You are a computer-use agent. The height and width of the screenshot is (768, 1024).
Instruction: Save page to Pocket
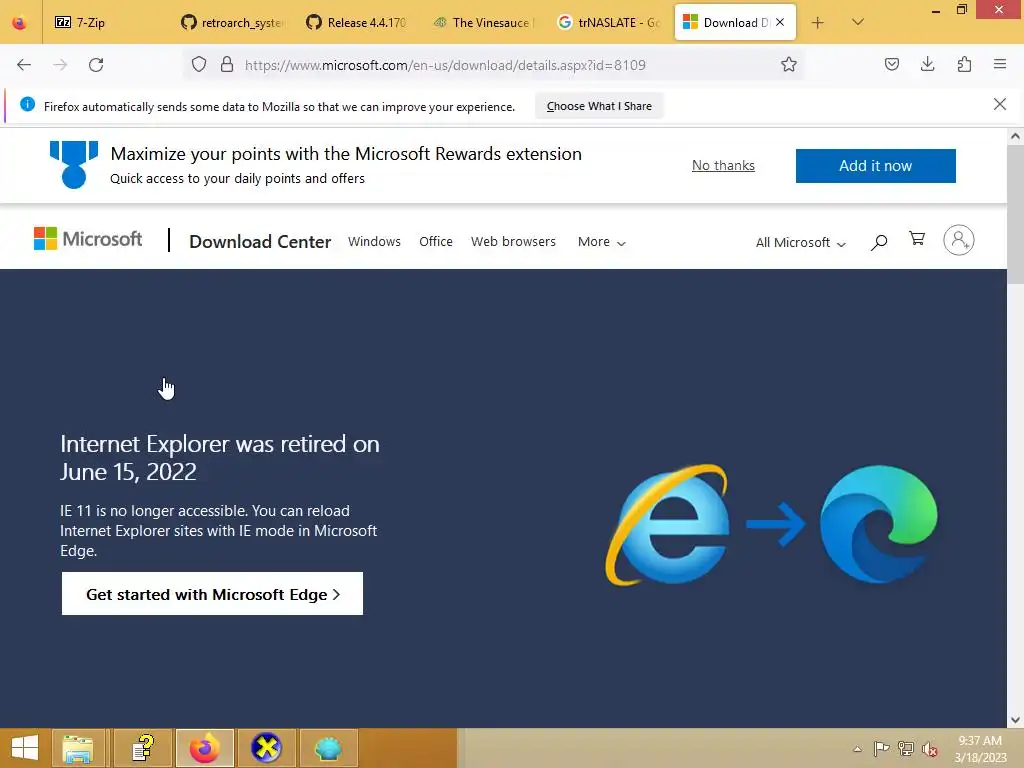891,65
